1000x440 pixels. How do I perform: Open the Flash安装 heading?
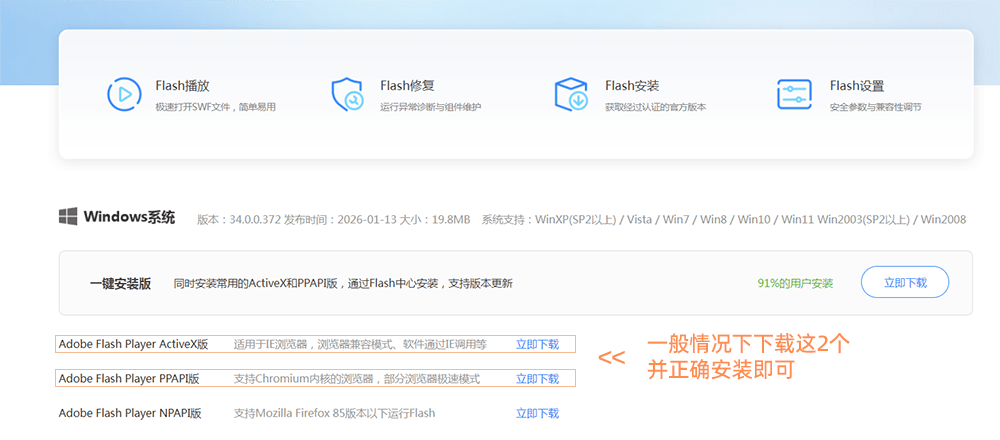(632, 86)
